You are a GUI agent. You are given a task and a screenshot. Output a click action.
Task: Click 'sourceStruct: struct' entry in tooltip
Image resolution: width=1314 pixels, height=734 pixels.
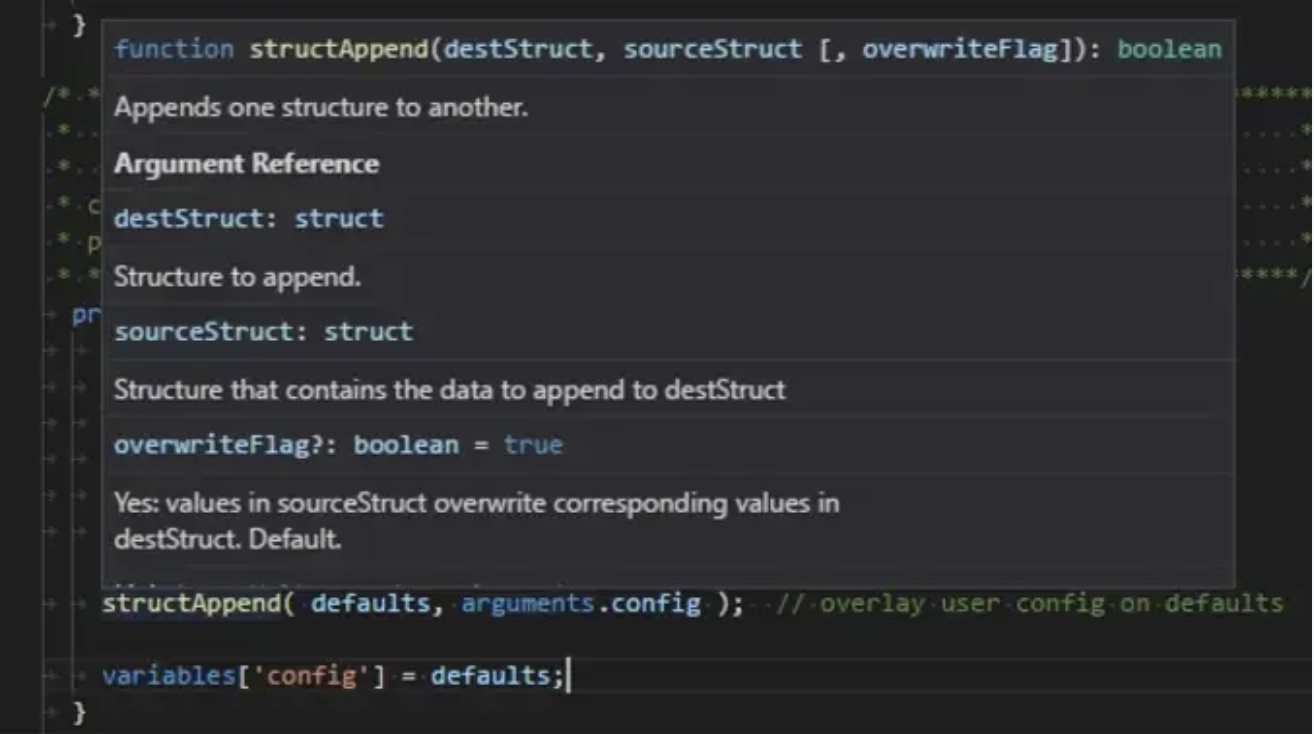(x=262, y=331)
